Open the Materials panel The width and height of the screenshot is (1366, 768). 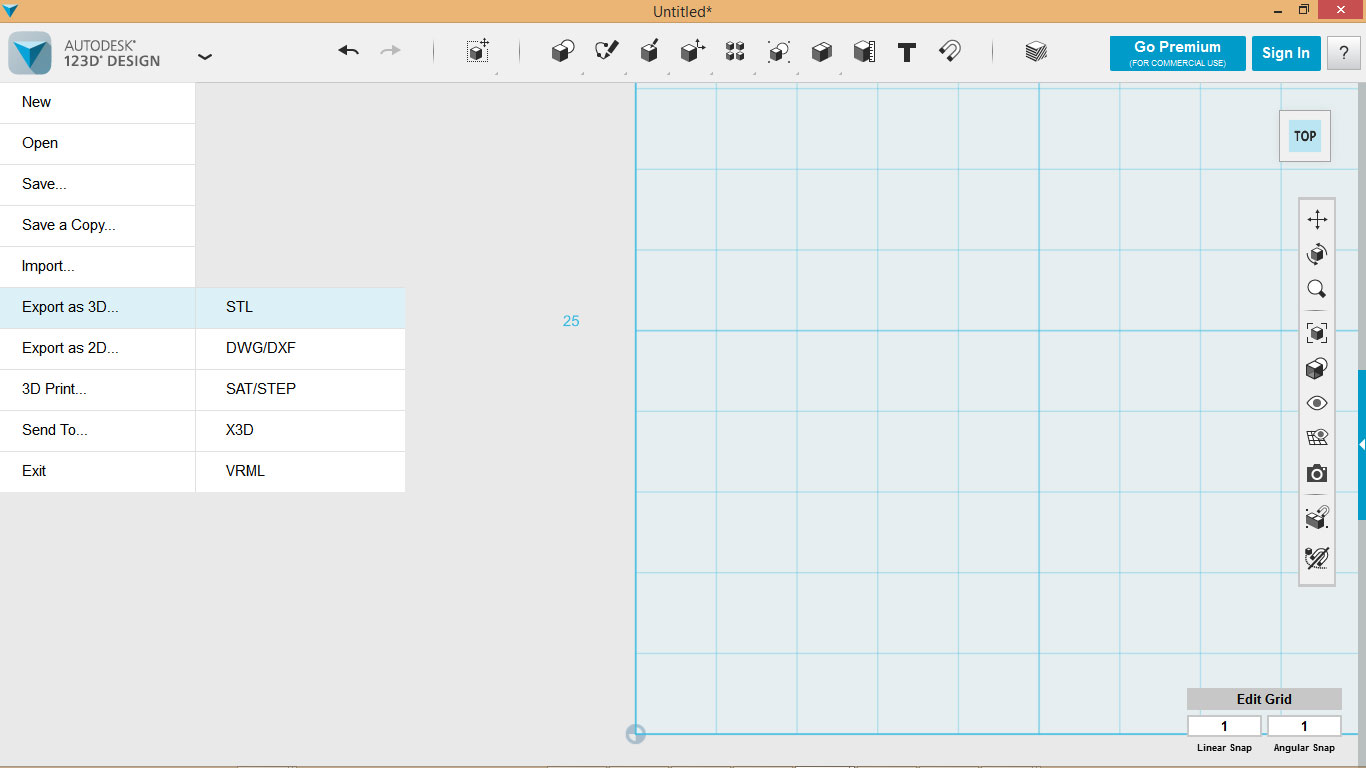1035,52
